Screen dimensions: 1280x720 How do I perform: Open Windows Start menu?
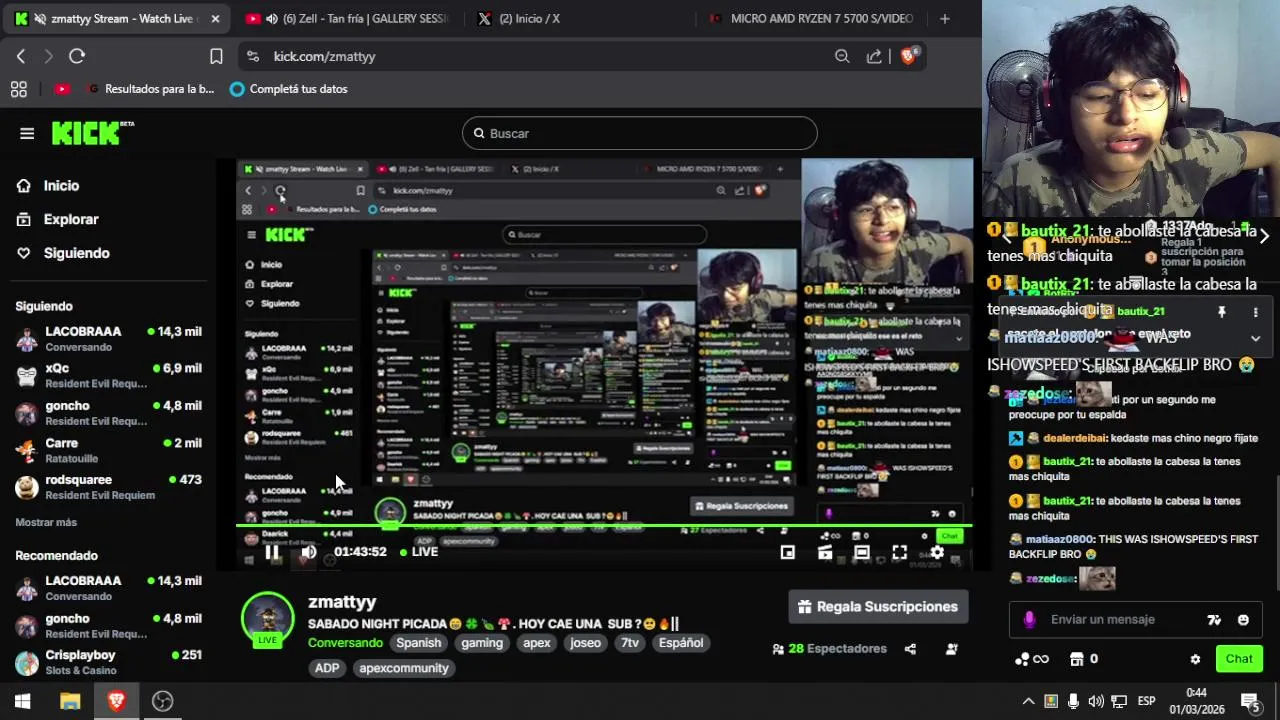[22, 701]
